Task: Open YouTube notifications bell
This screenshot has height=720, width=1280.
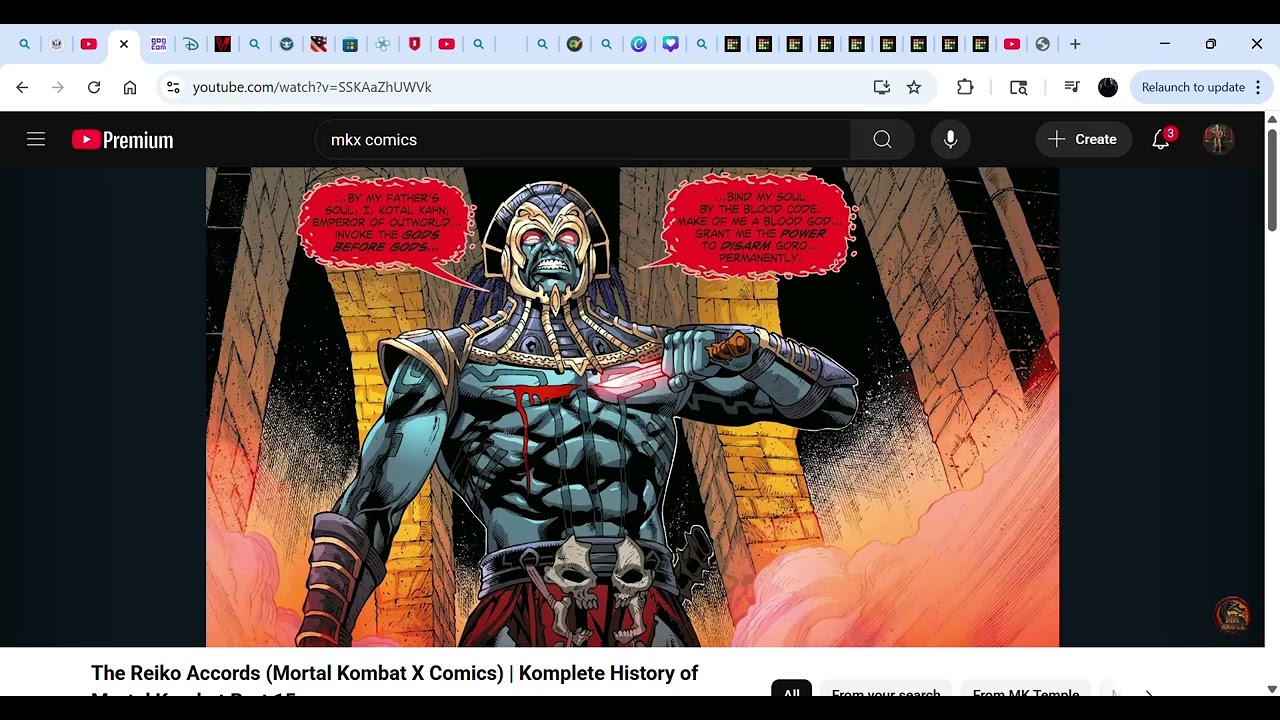Action: click(1161, 140)
